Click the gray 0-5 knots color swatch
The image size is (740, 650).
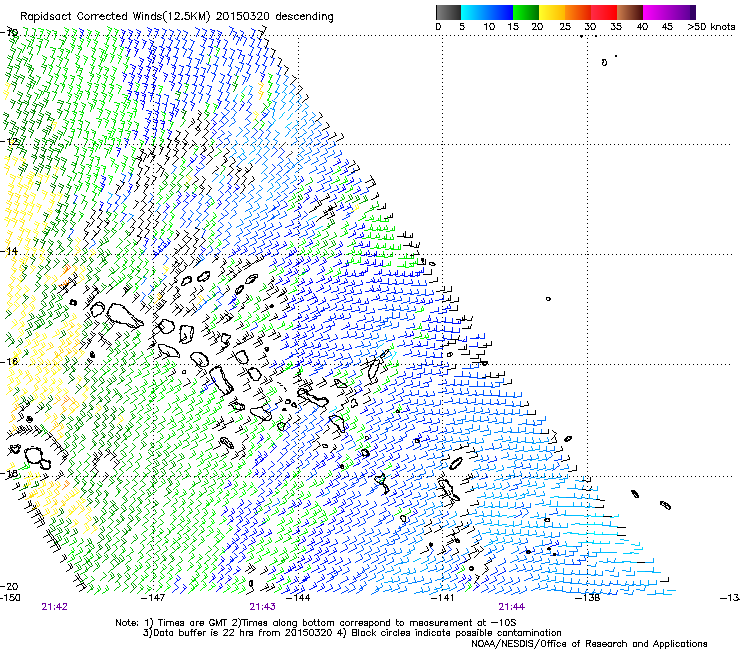coord(448,12)
